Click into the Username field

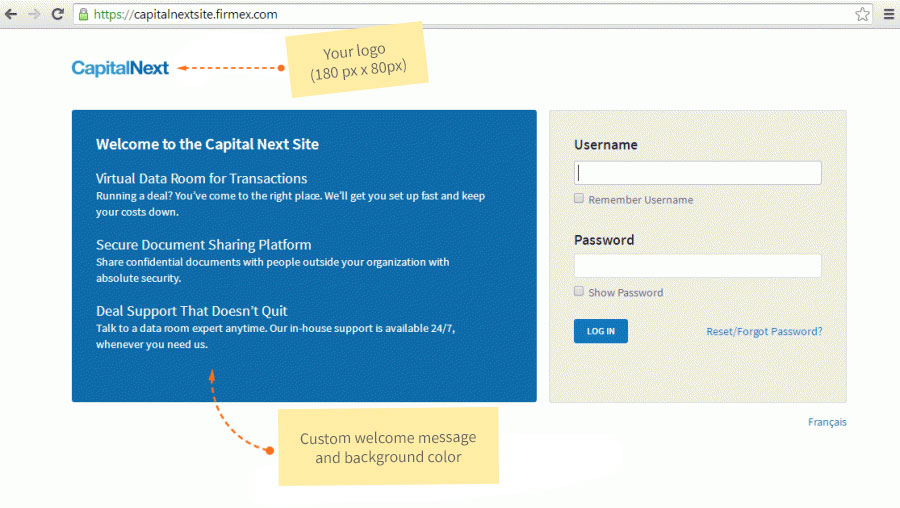[697, 173]
